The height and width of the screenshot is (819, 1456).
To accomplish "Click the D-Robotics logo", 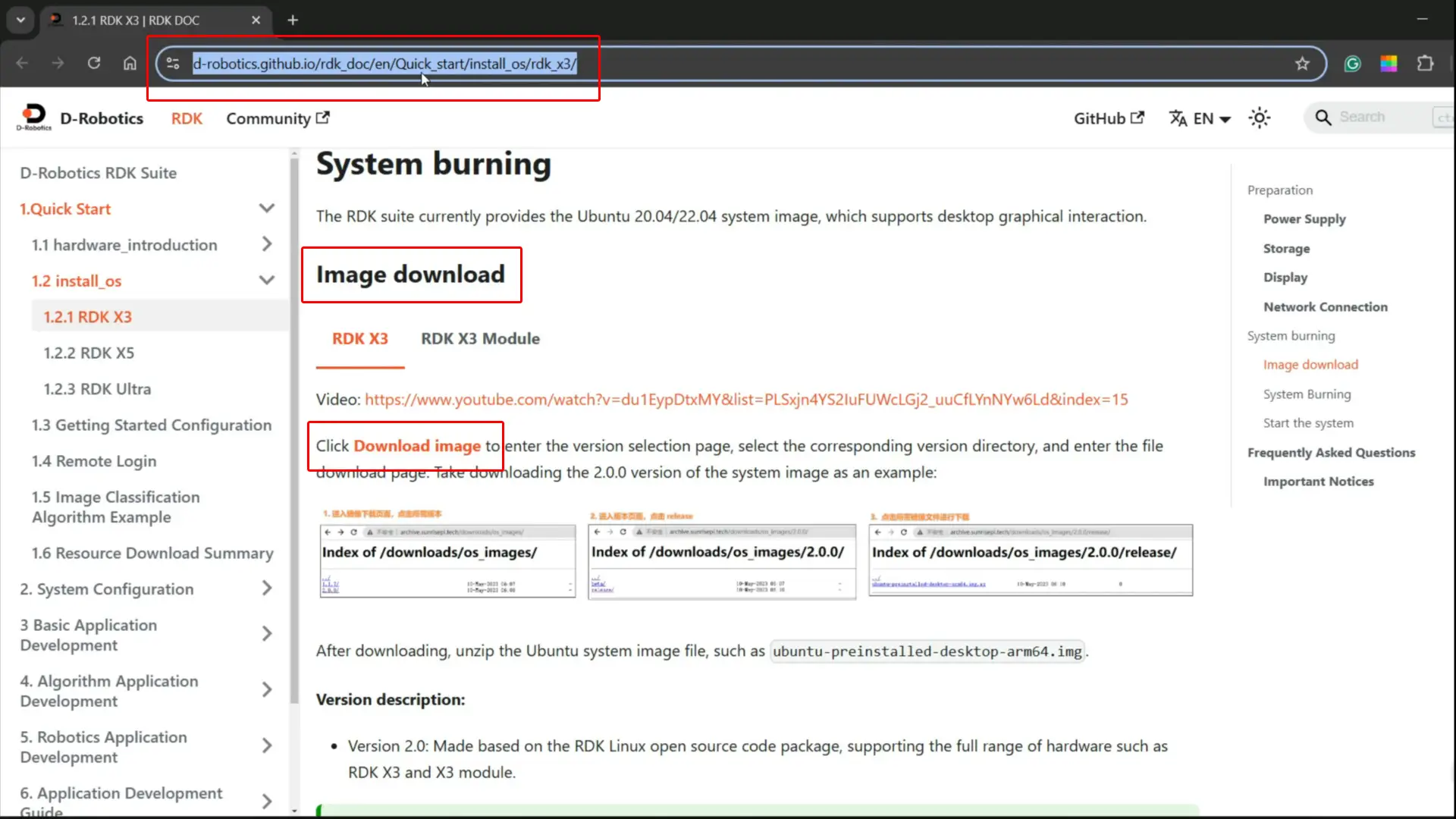I will pyautogui.click(x=34, y=118).
